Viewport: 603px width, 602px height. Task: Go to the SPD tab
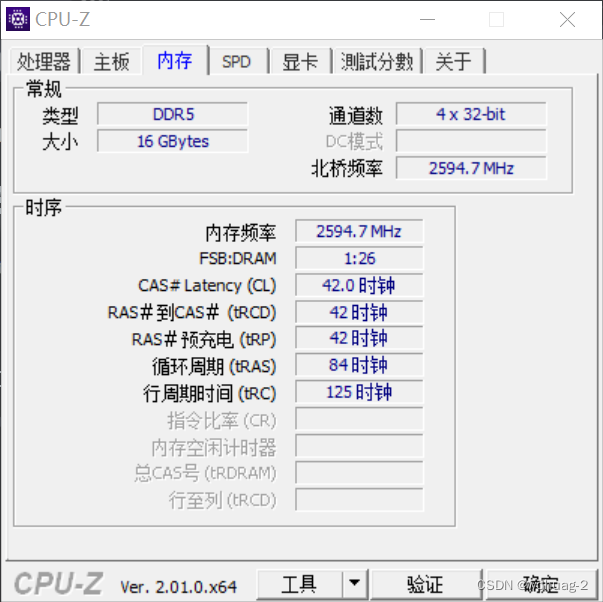pos(237,61)
